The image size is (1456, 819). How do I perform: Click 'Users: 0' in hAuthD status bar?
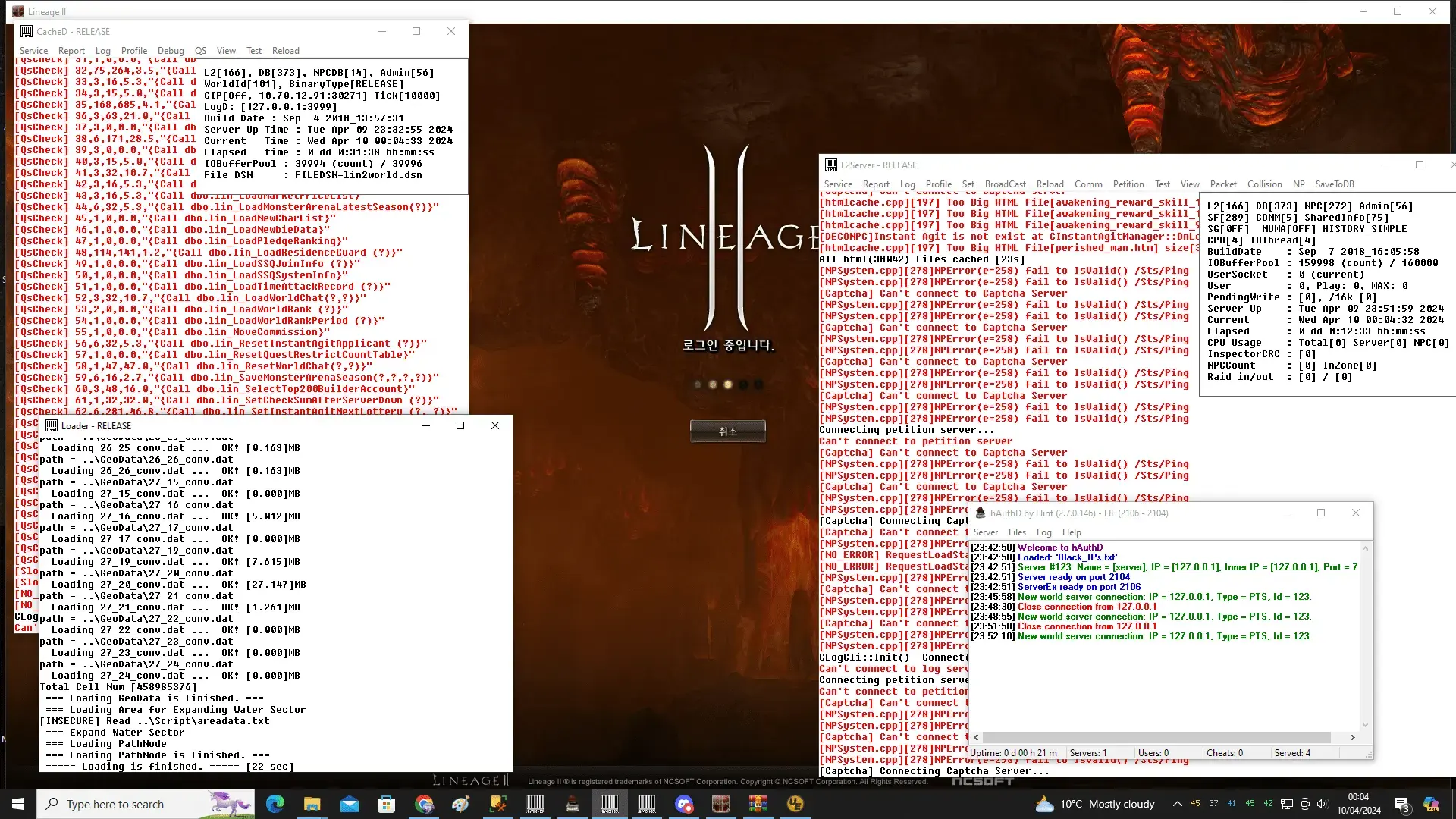(x=1153, y=753)
